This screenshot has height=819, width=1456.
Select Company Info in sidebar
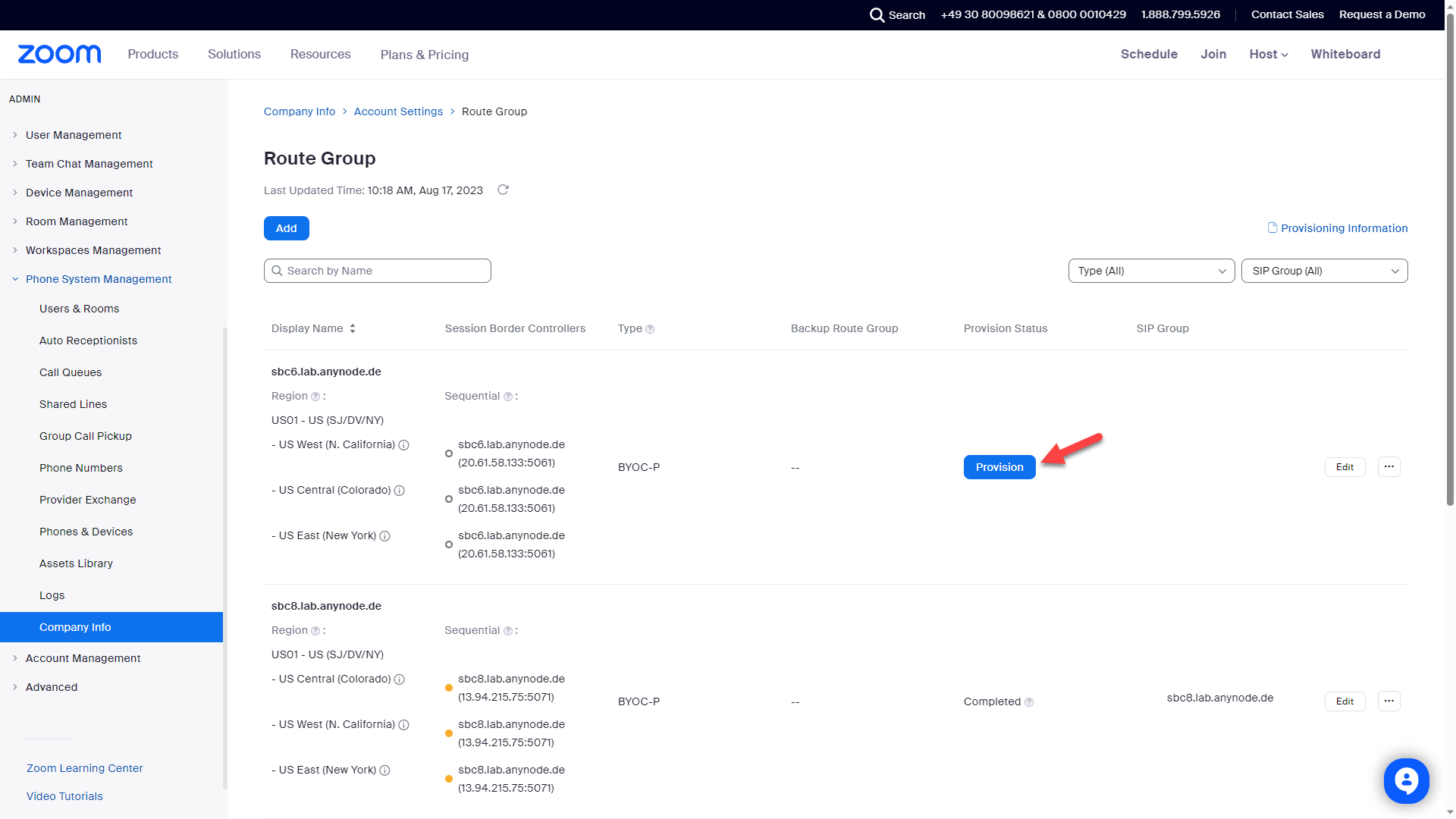[111, 627]
